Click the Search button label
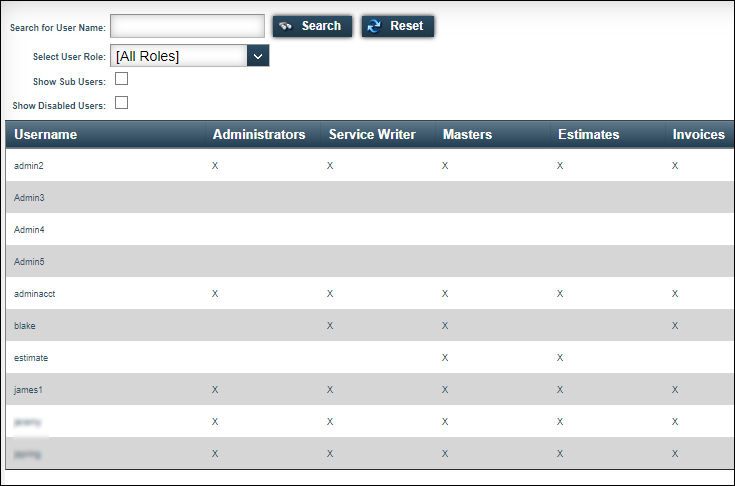Screen dimensions: 735x486 (x=321, y=26)
